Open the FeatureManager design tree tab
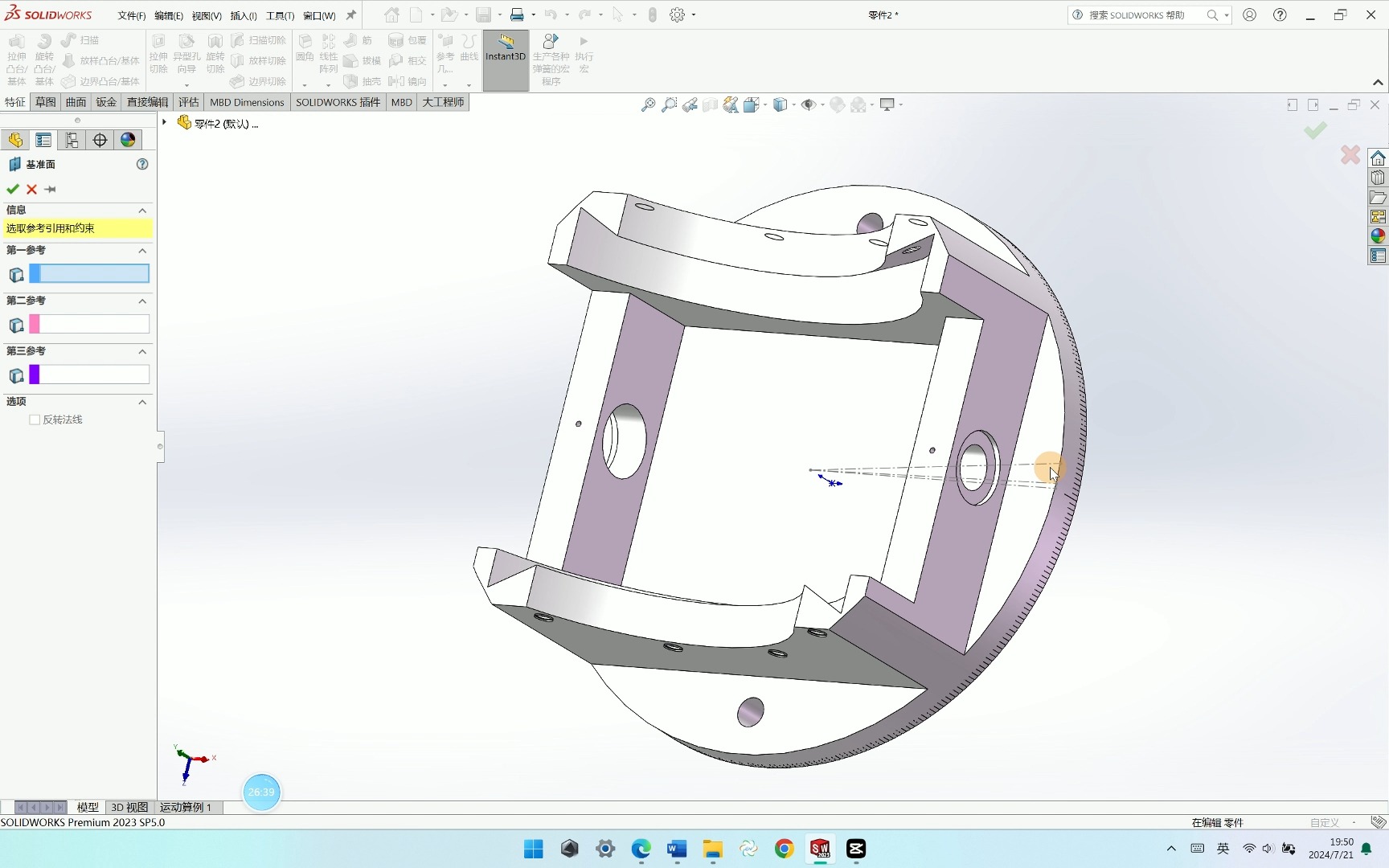1389x868 pixels. tap(15, 140)
